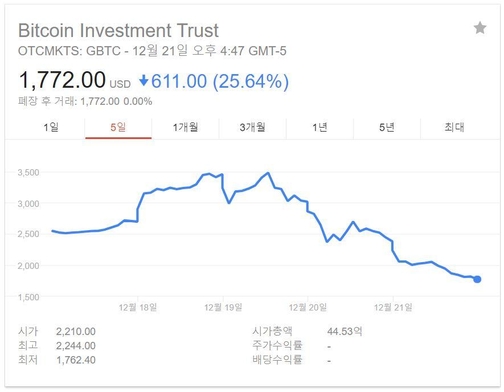
Task: Click the 12월 18일 date label on axis
Action: (x=138, y=307)
